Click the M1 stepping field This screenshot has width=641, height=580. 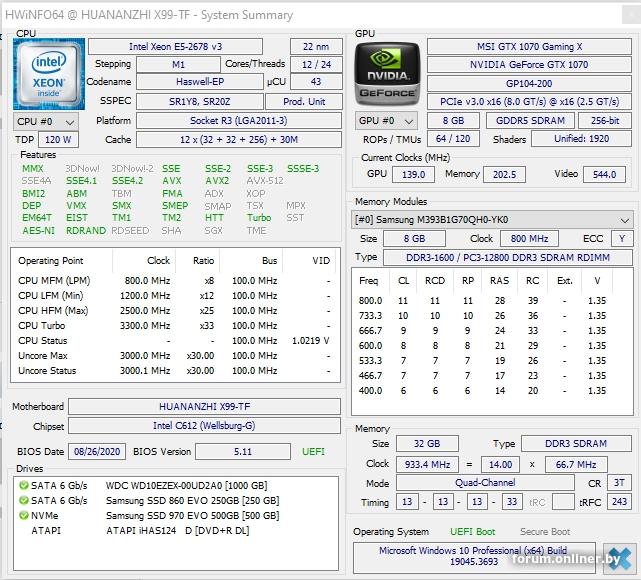(178, 65)
